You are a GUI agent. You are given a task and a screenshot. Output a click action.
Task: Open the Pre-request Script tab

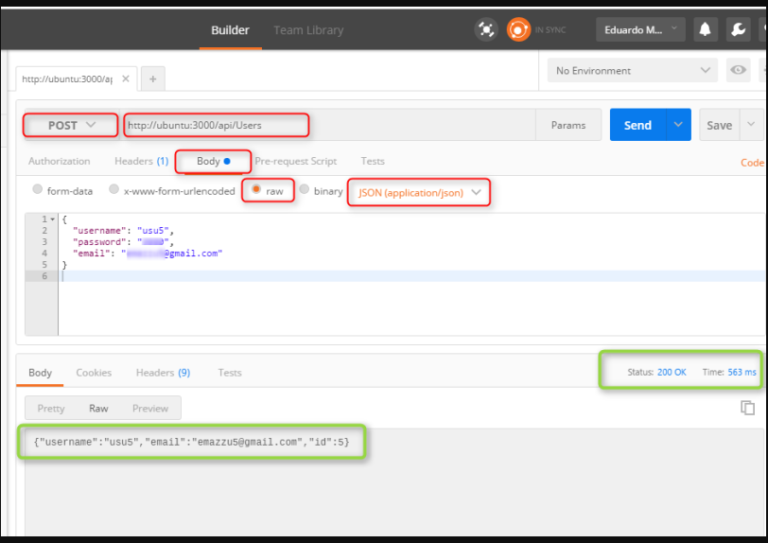pyautogui.click(x=295, y=161)
